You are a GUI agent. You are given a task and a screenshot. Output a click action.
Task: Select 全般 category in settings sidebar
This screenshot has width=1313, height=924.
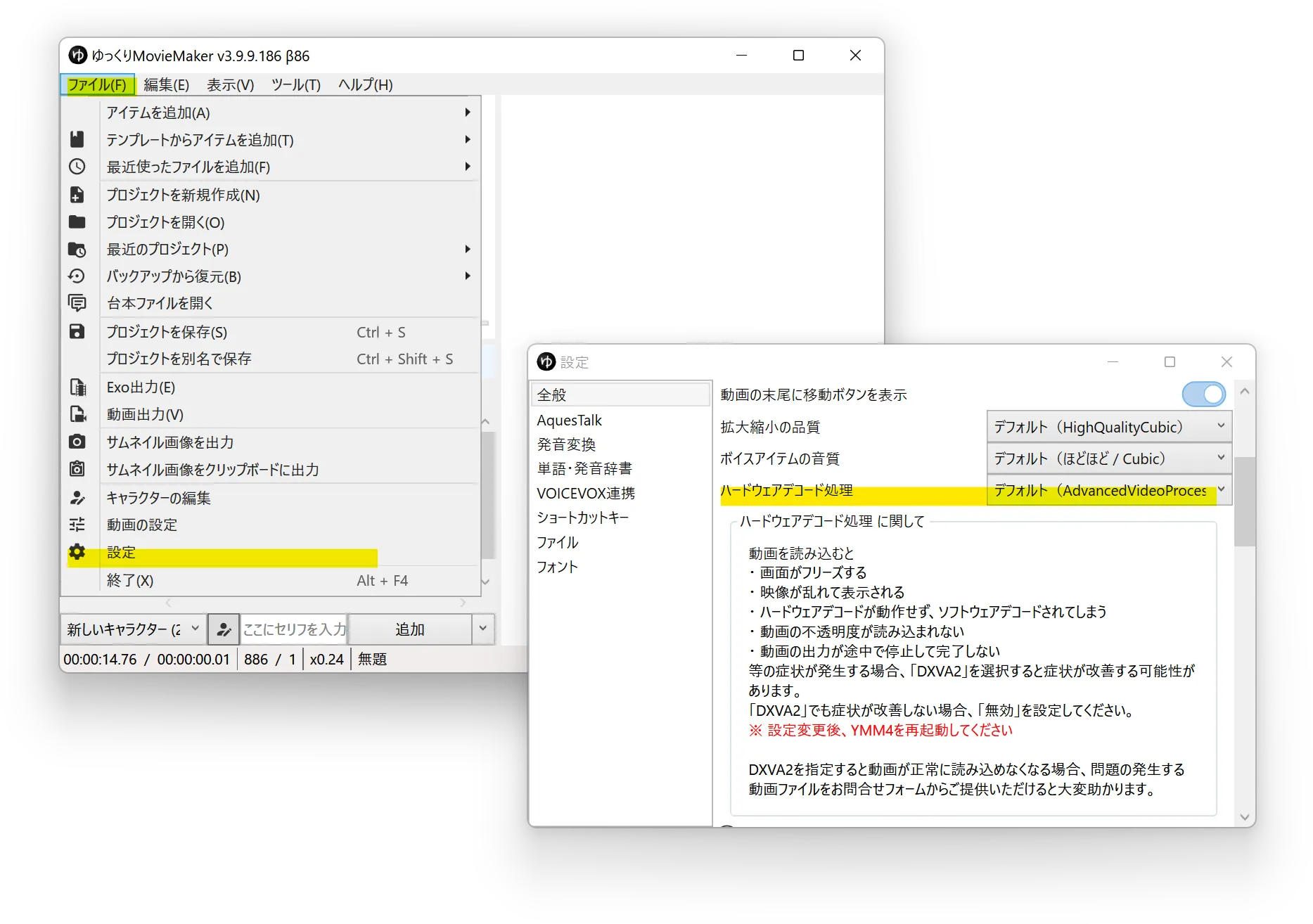621,394
